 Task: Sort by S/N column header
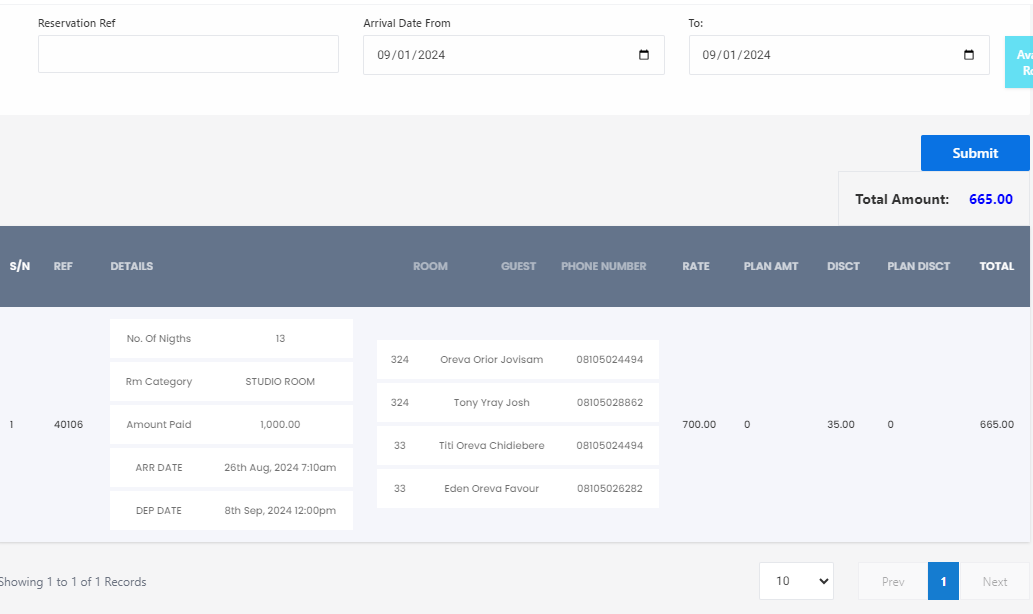pyautogui.click(x=20, y=266)
